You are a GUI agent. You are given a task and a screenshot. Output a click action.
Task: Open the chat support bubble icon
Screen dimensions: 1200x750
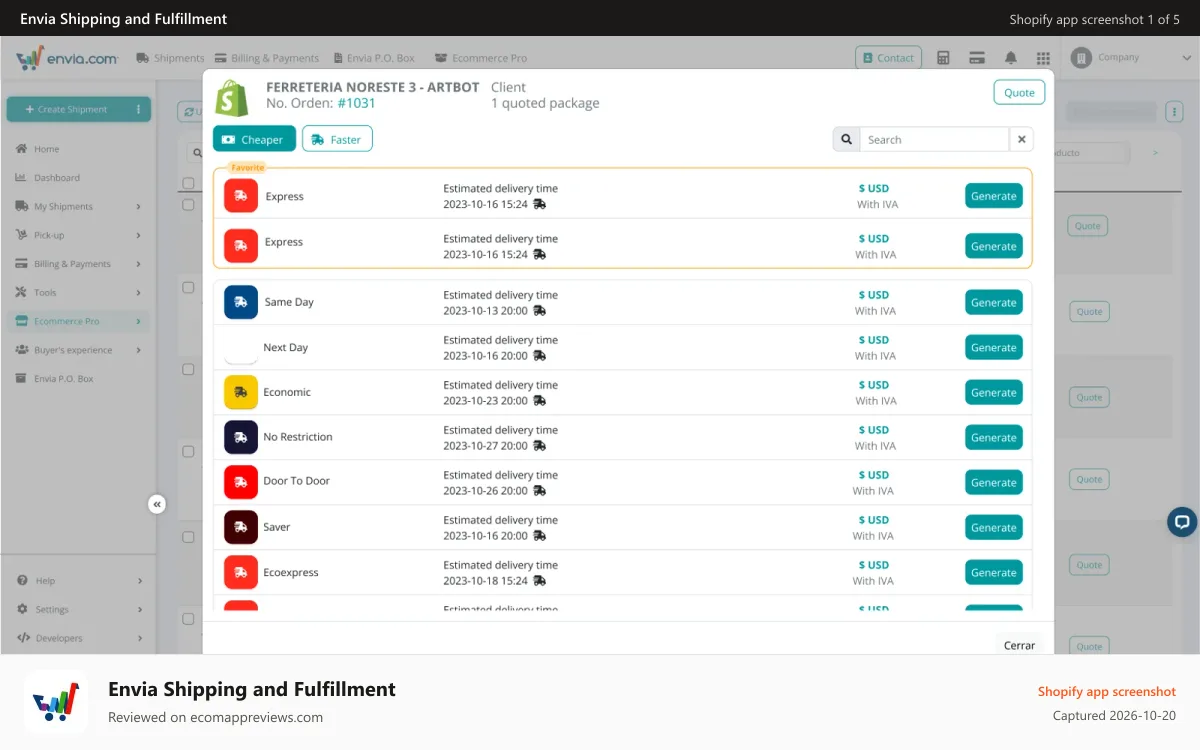[x=1182, y=521]
